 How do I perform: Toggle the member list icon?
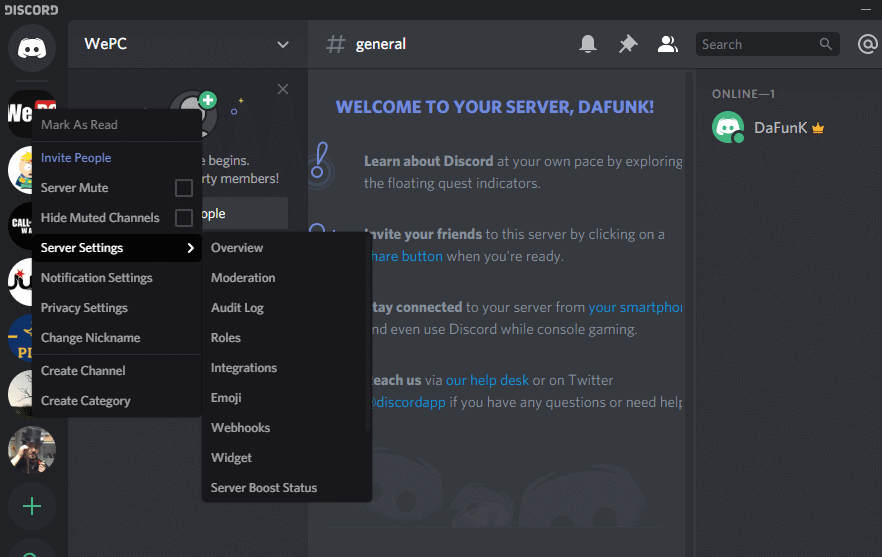[668, 44]
